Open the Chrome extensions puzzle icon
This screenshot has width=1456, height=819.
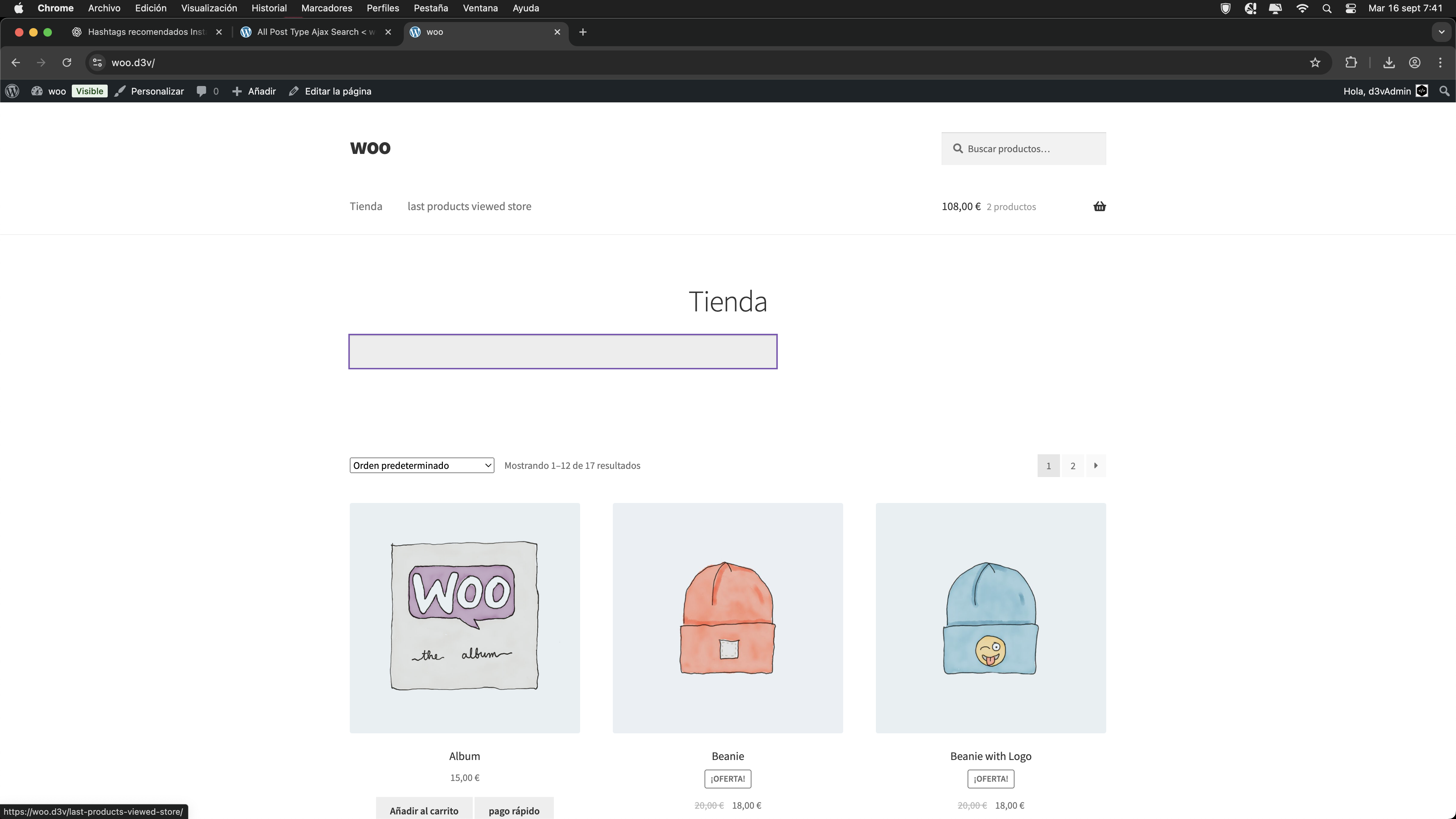tap(1351, 62)
